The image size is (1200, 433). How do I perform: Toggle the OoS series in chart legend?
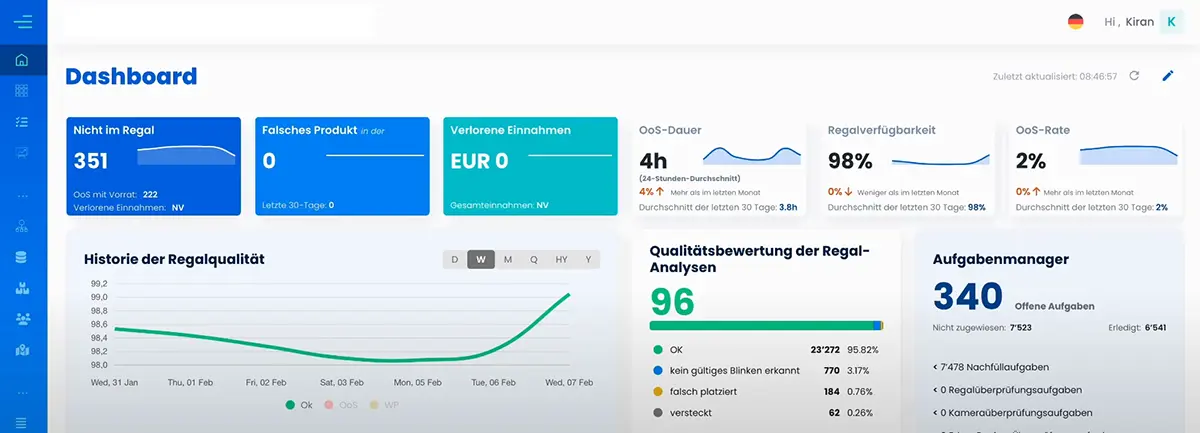click(x=342, y=405)
